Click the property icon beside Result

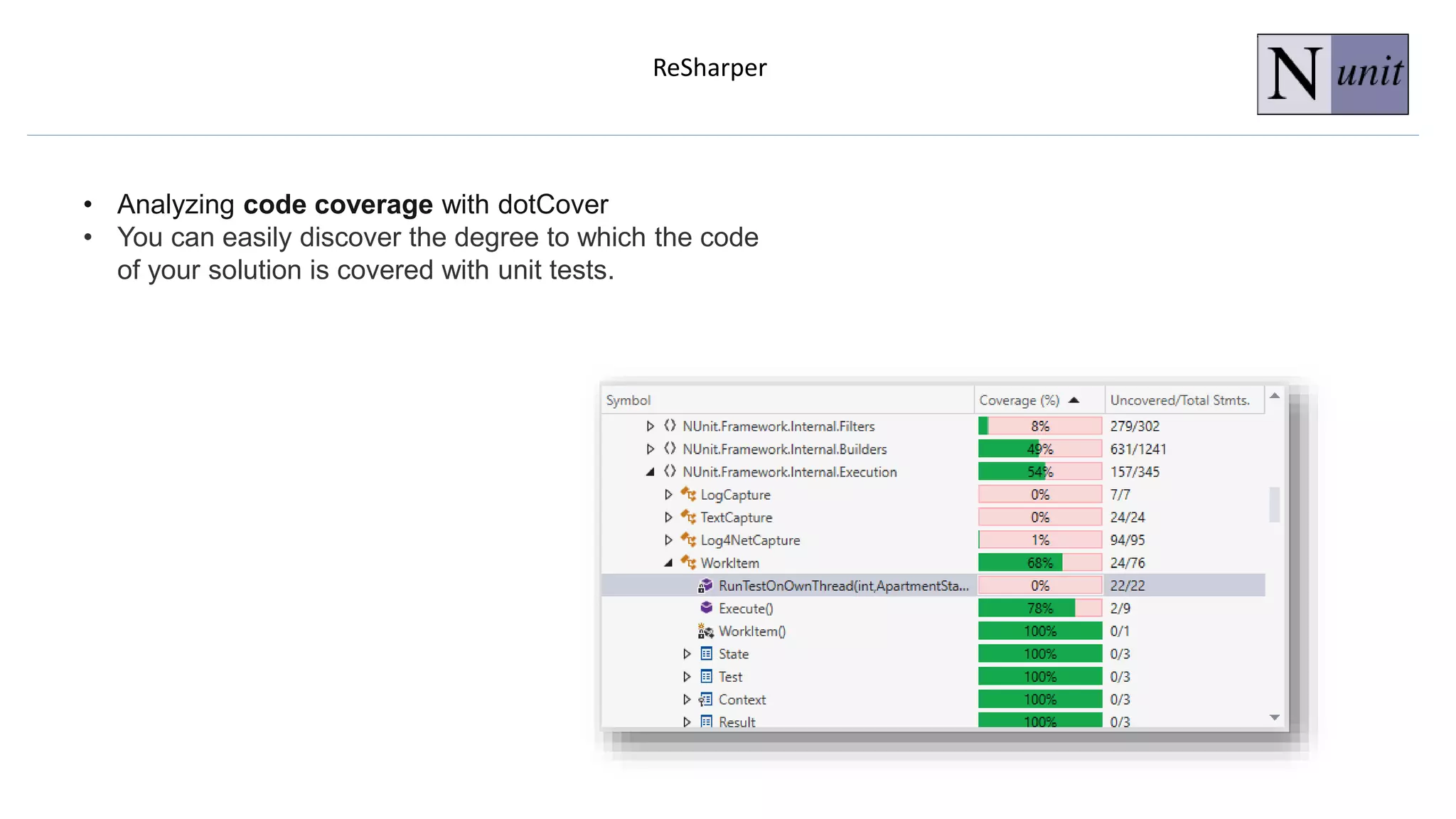(706, 722)
